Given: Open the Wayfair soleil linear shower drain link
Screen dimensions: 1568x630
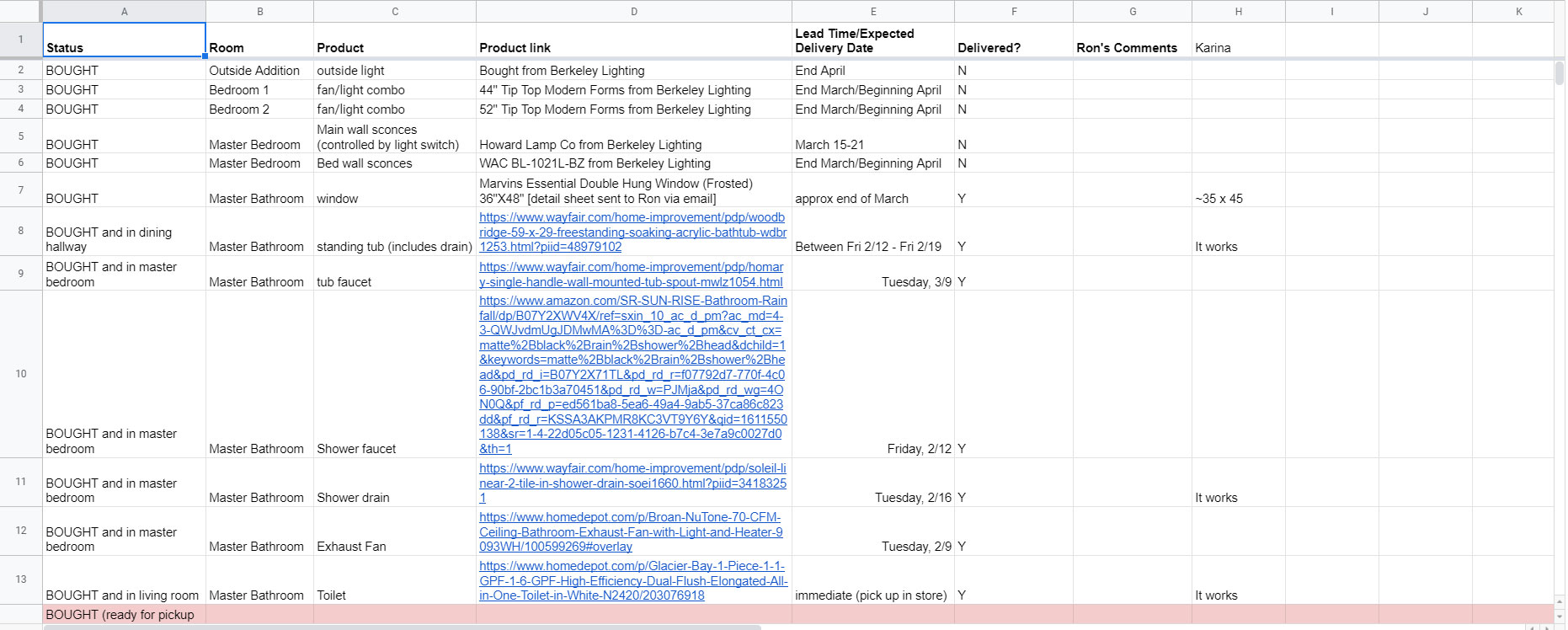Looking at the screenshot, I should click(633, 483).
